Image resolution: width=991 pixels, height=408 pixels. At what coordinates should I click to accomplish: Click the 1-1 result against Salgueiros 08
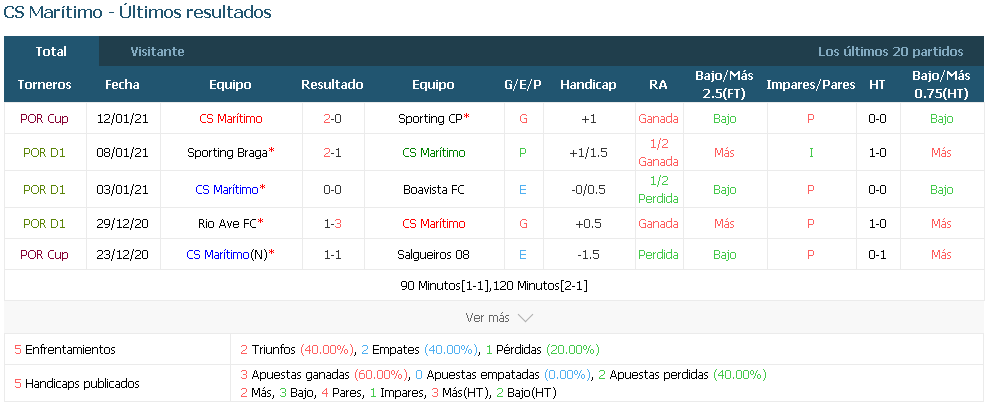pos(332,255)
